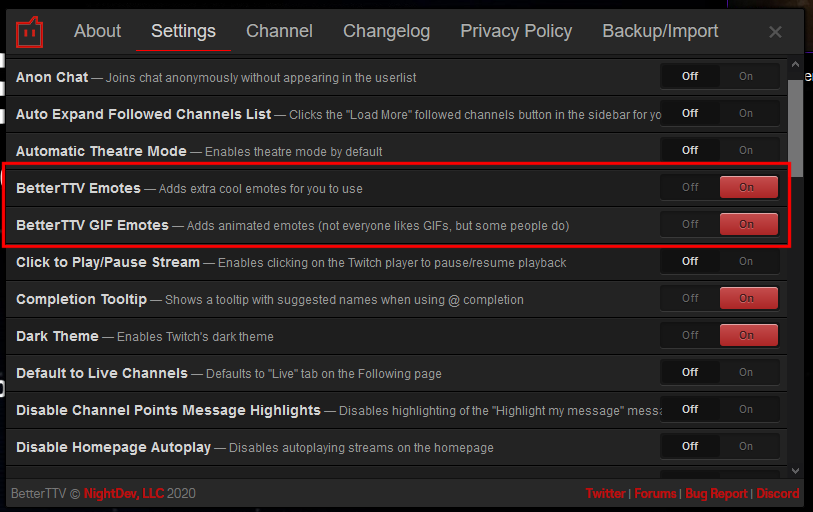Open the Twitter link in footer
The height and width of the screenshot is (512, 813).
(x=605, y=493)
